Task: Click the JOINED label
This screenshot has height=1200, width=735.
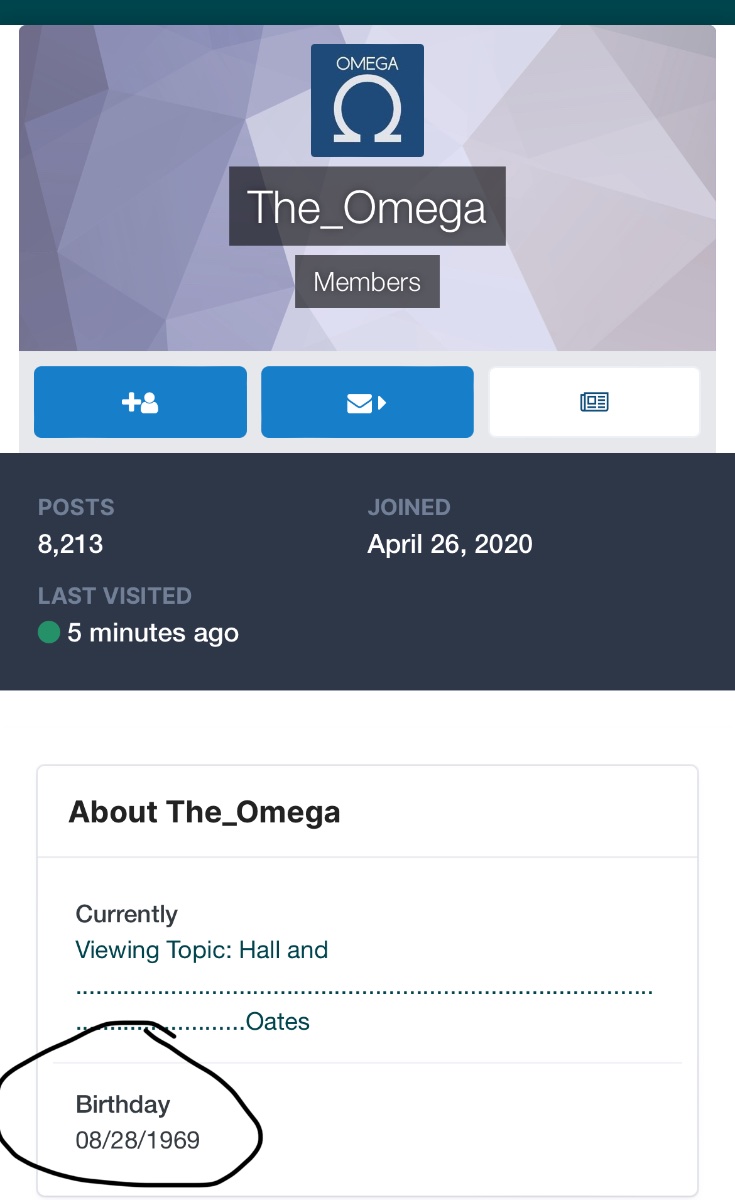Action: pos(409,507)
